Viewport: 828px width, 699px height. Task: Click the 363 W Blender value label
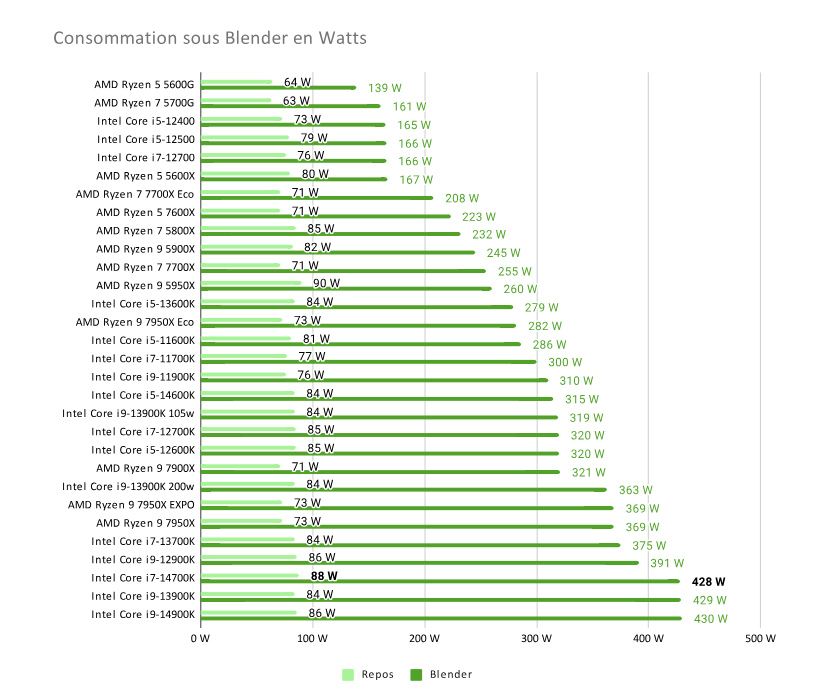click(x=636, y=491)
